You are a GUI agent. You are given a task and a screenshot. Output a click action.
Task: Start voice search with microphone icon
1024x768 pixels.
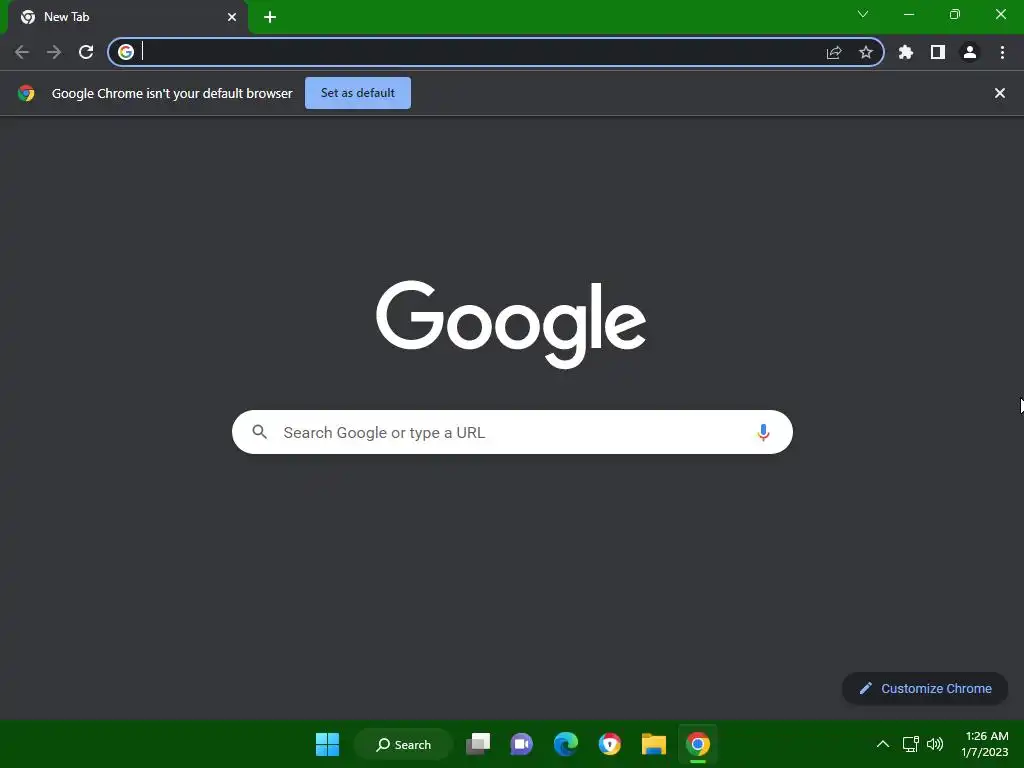tap(763, 432)
